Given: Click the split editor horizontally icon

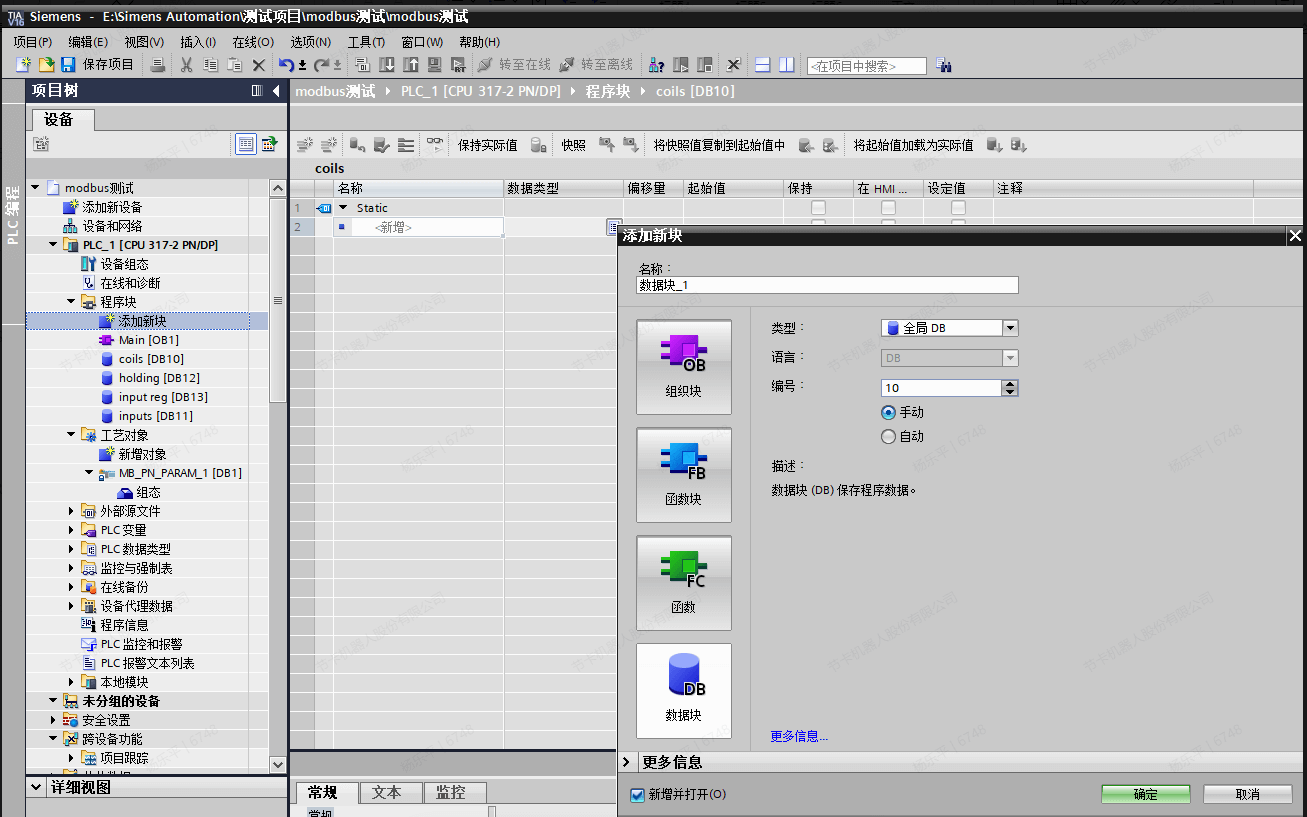Looking at the screenshot, I should point(762,65).
